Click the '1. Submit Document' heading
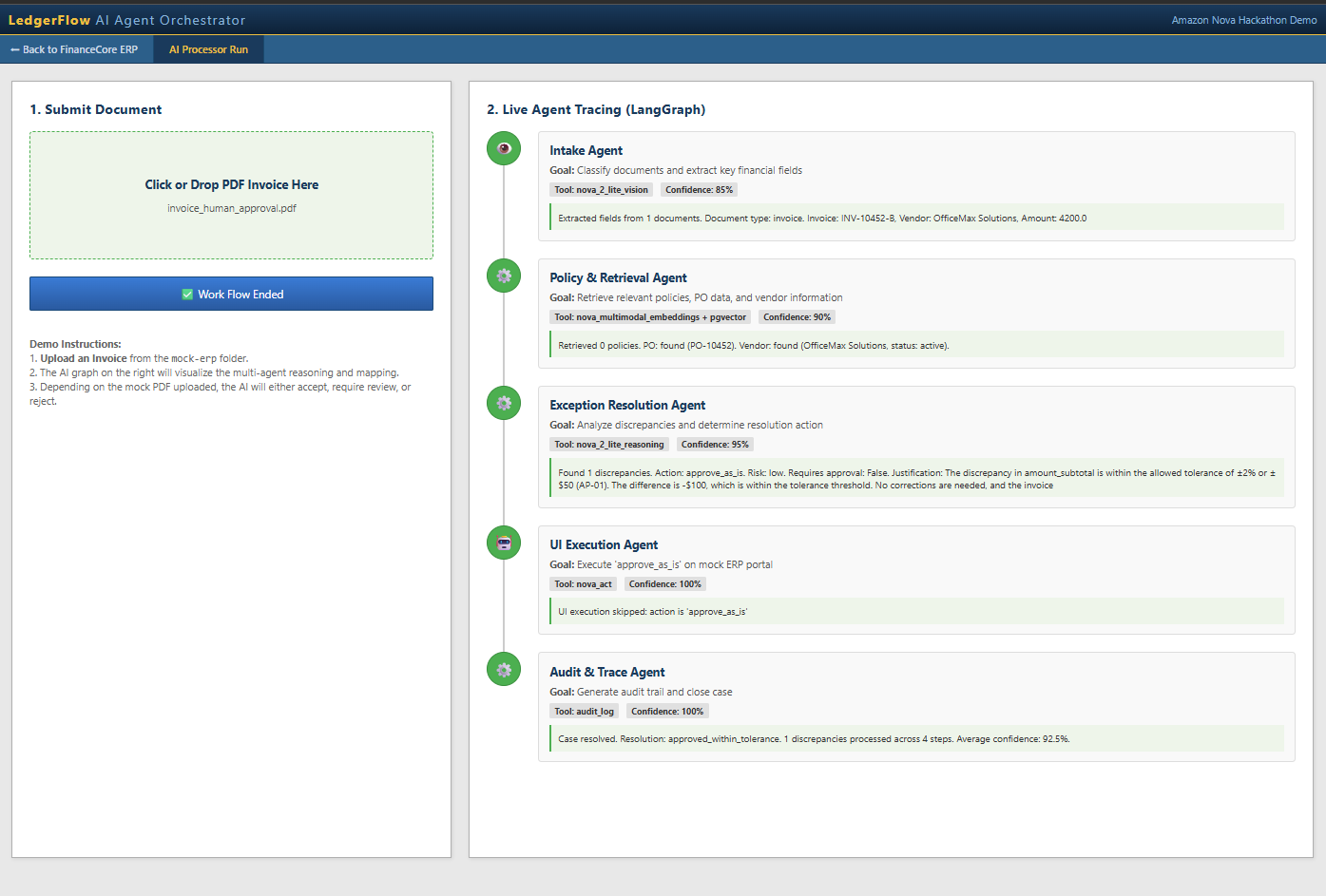The height and width of the screenshot is (896, 1326). 96,109
